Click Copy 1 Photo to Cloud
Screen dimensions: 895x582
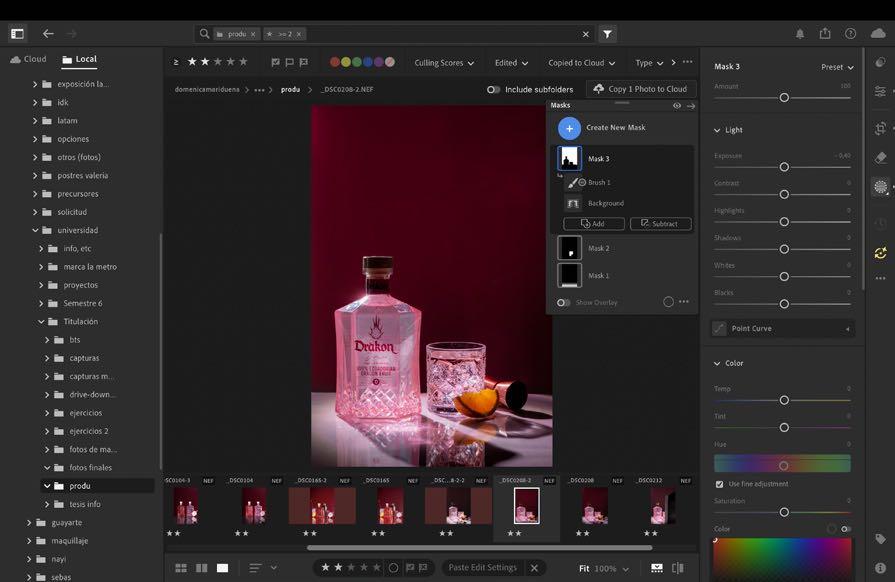[641, 89]
